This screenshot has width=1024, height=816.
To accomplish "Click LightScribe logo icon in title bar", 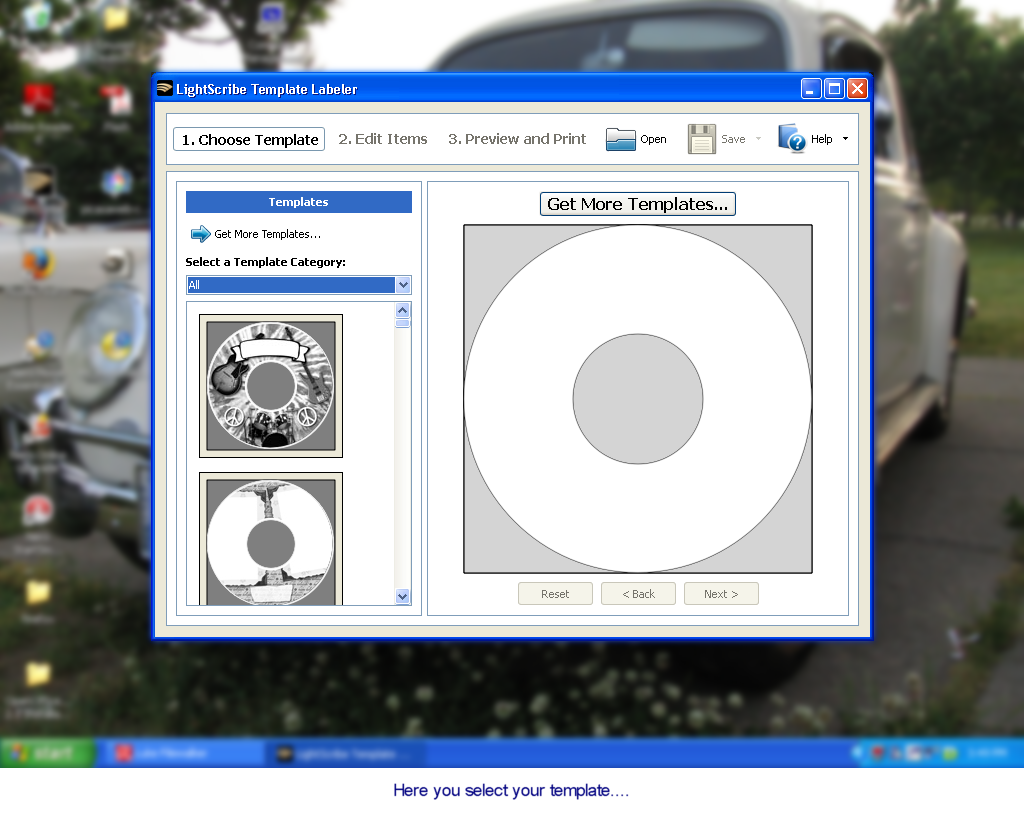I will tap(165, 88).
